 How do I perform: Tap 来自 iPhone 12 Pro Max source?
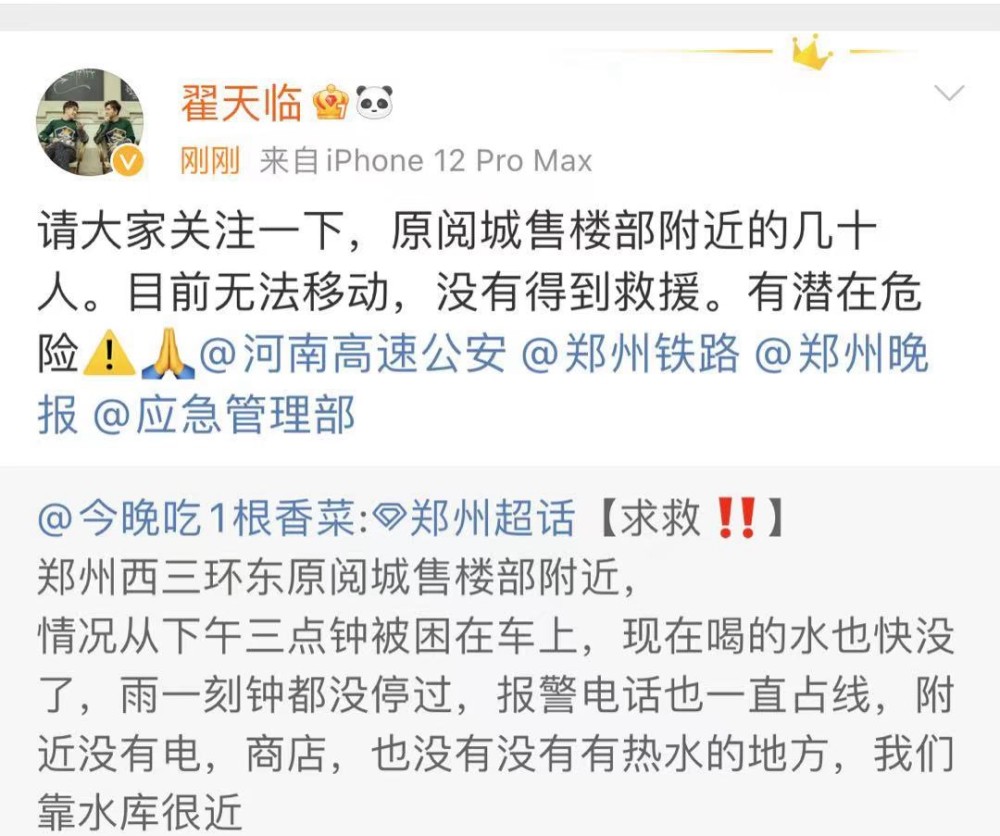[426, 160]
